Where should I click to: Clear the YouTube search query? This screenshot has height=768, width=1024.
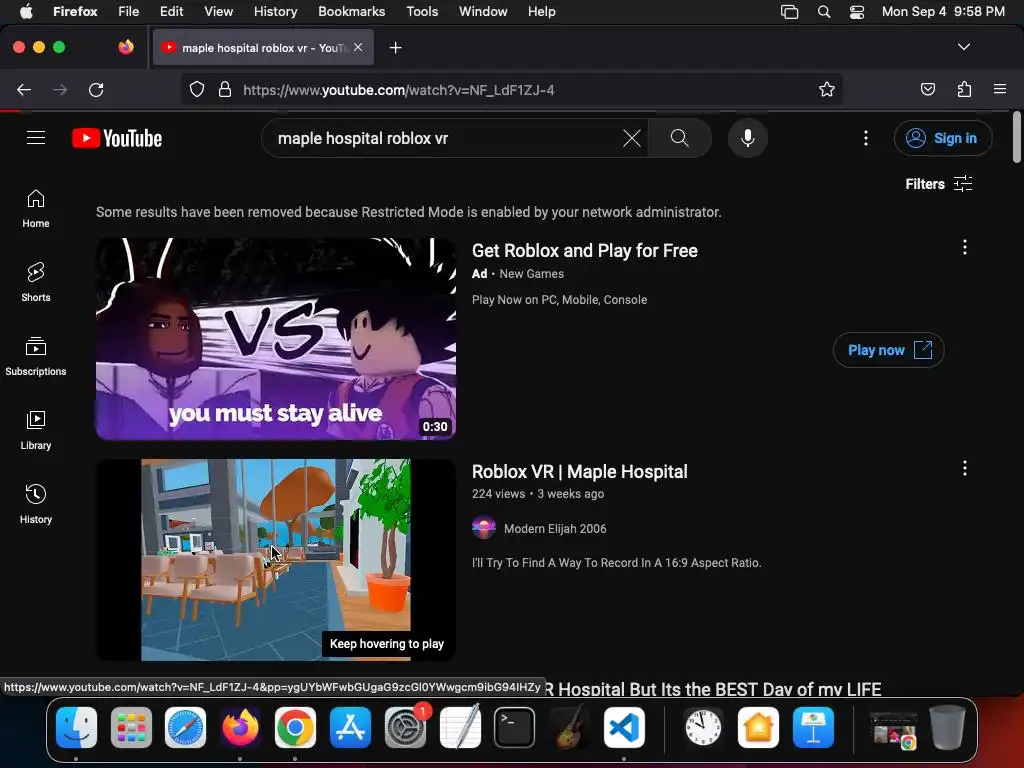click(632, 138)
